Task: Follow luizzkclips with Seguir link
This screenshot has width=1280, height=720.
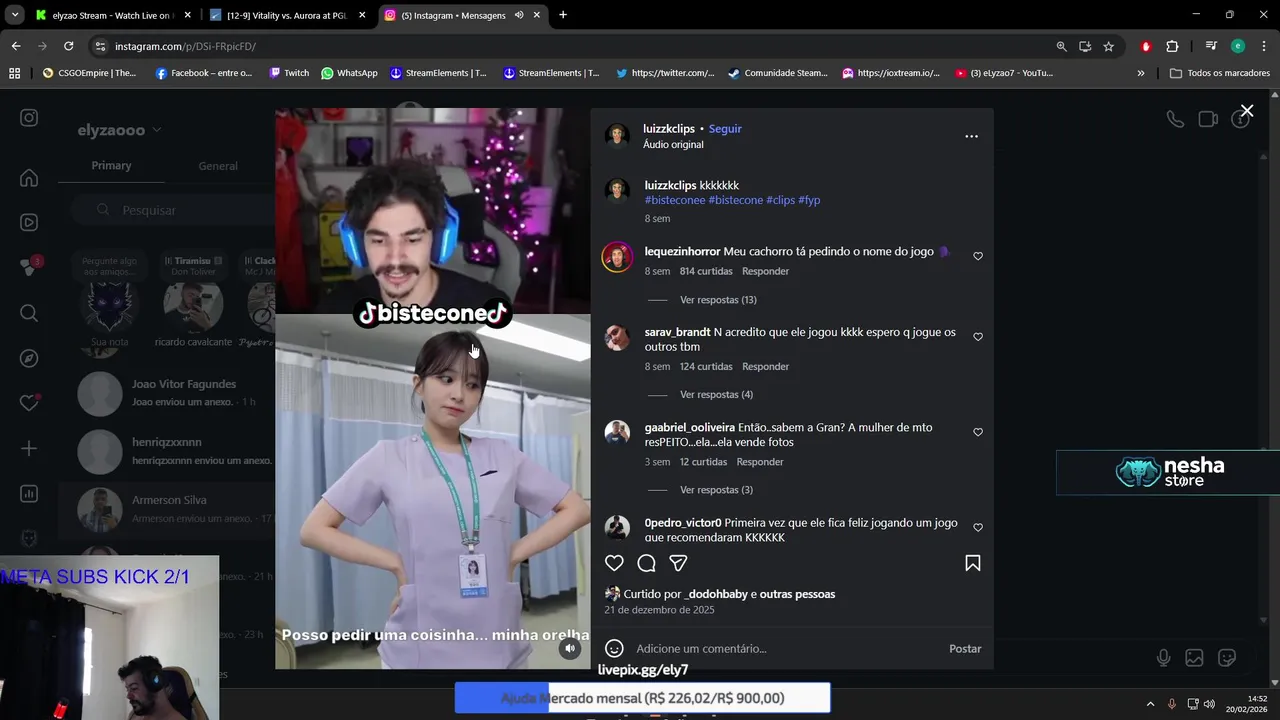Action: 725,129
